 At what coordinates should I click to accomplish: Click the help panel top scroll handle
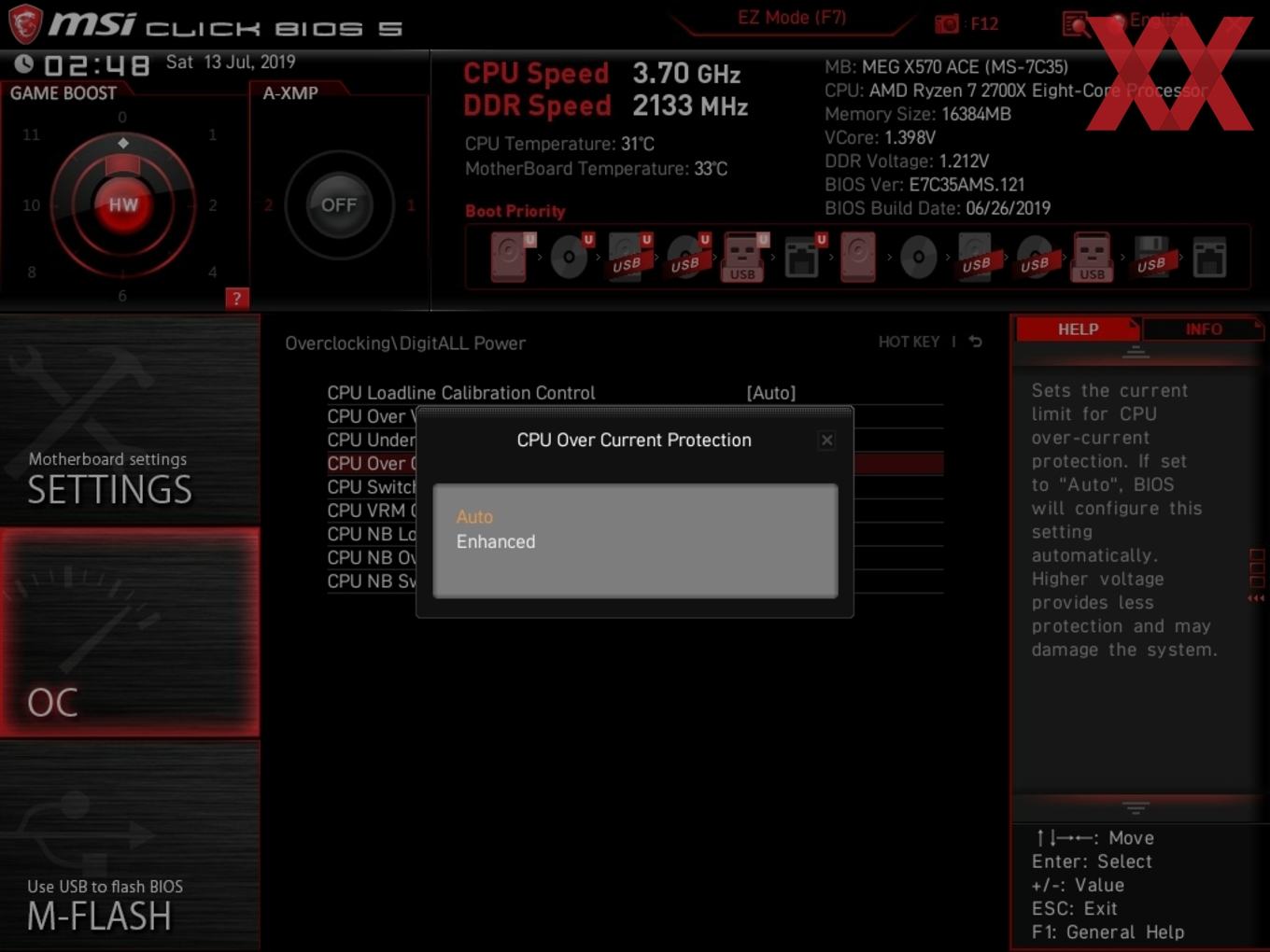1136,352
